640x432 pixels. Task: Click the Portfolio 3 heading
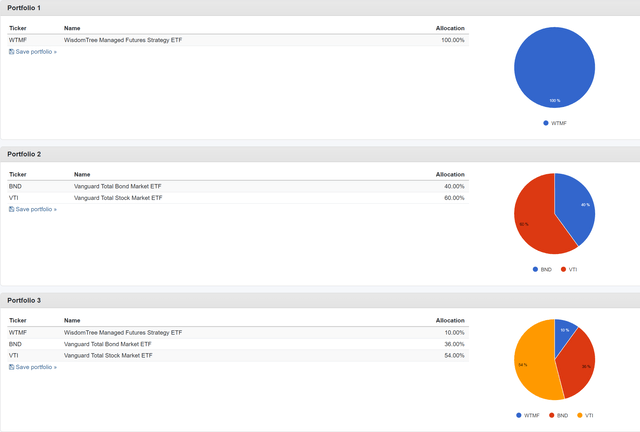pos(24,300)
